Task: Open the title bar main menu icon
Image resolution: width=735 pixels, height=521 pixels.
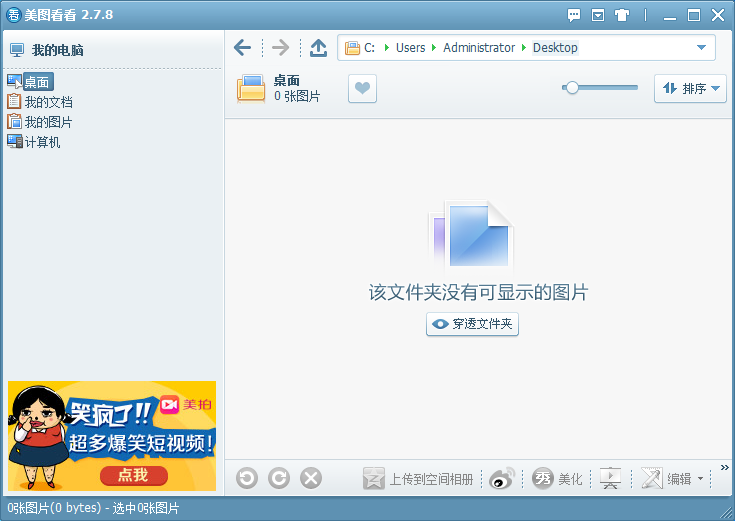Action: (x=598, y=15)
